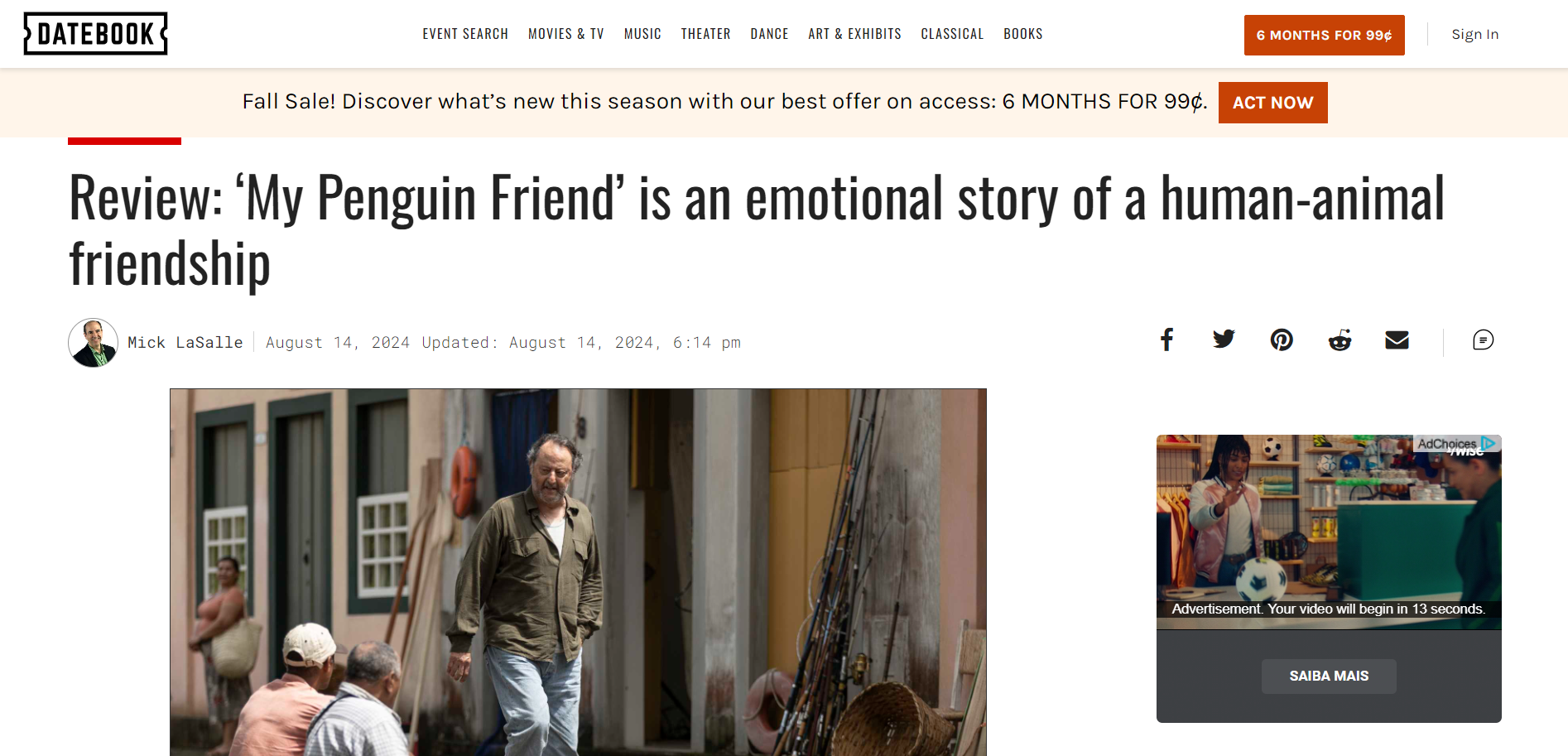
Task: Open the comments speech bubble icon
Action: point(1483,339)
